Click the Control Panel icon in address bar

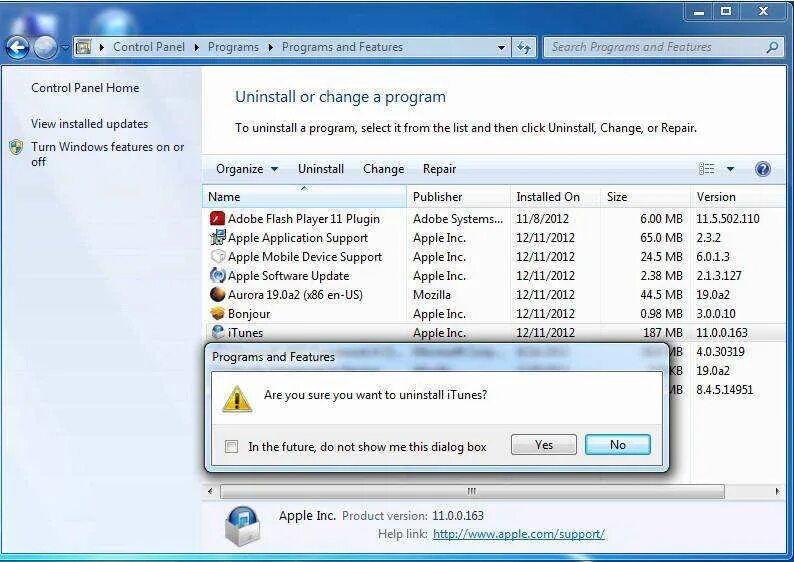[x=84, y=47]
